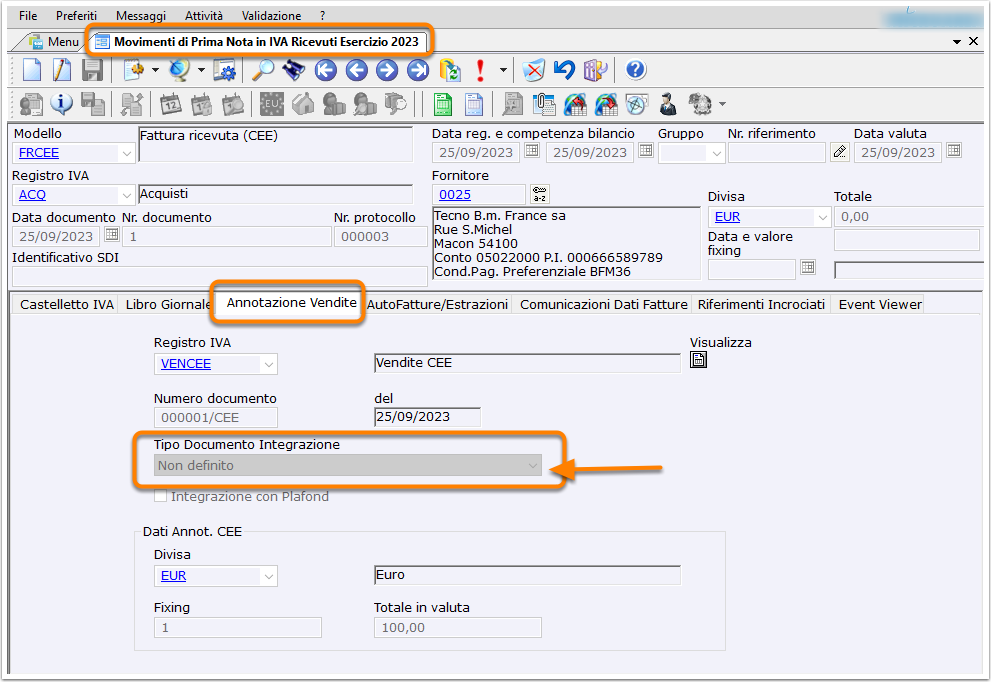The height and width of the screenshot is (682, 991).
Task: Switch to the AutoFatture/Estrazioni tab
Action: pos(437,305)
